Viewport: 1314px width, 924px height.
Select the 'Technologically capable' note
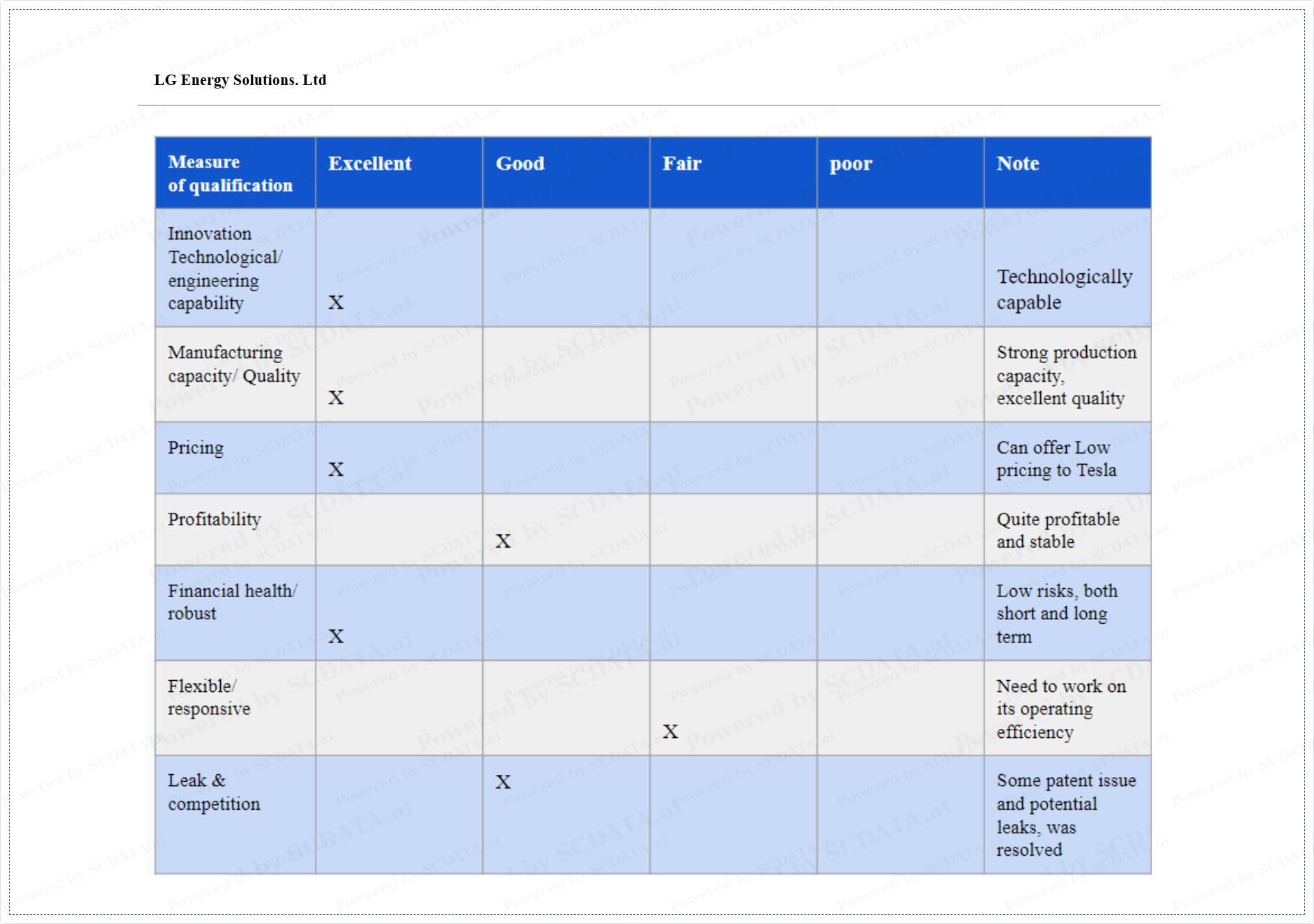[x=1065, y=289]
